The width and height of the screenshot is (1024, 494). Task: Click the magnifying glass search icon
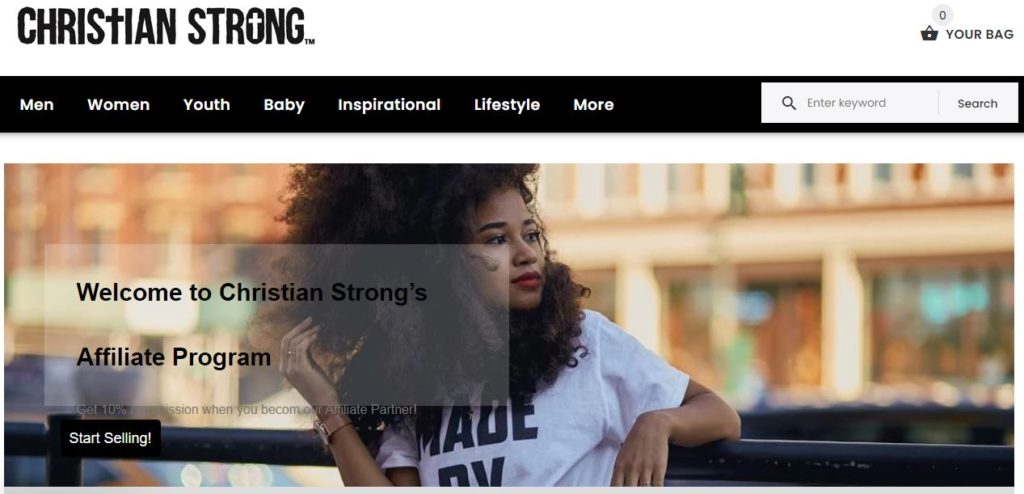[789, 103]
